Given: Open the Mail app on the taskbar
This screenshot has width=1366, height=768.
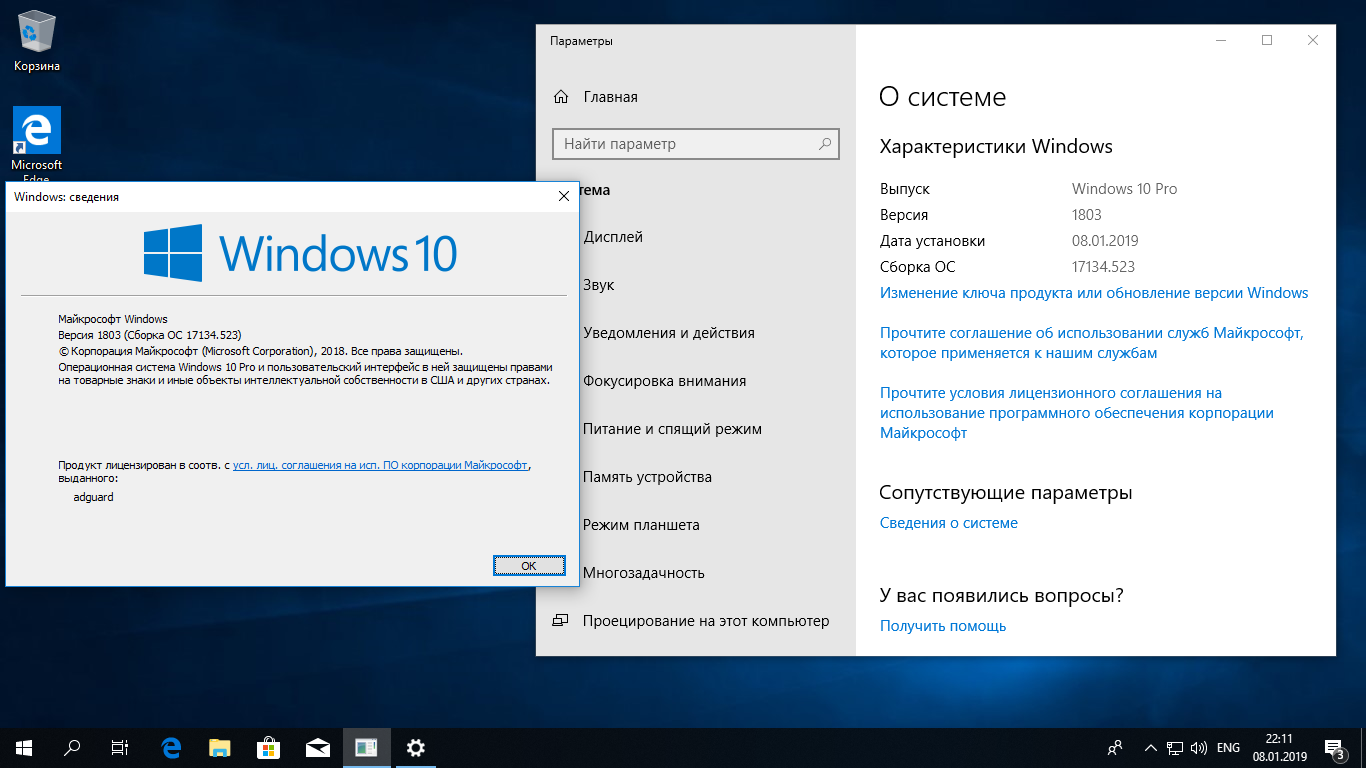Looking at the screenshot, I should pos(318,747).
